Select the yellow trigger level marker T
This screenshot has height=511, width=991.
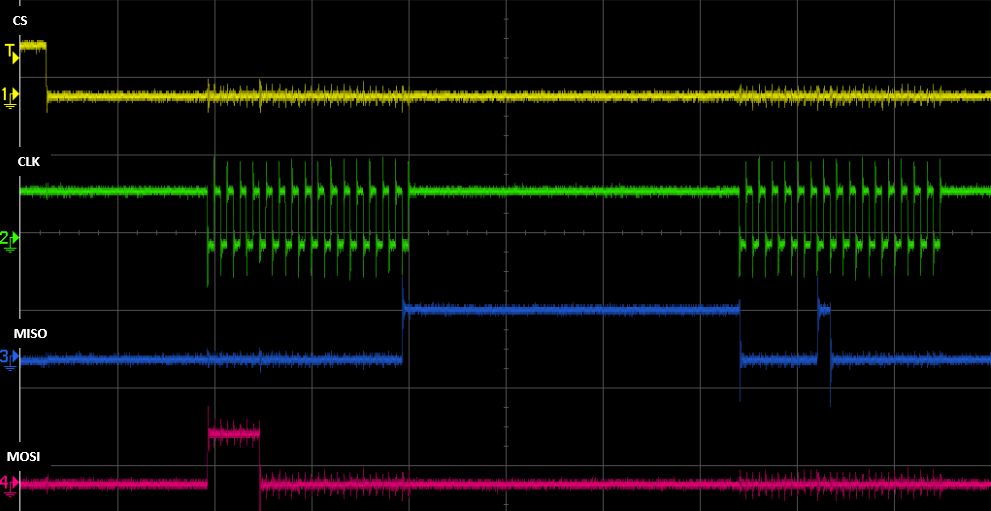[x=13, y=54]
